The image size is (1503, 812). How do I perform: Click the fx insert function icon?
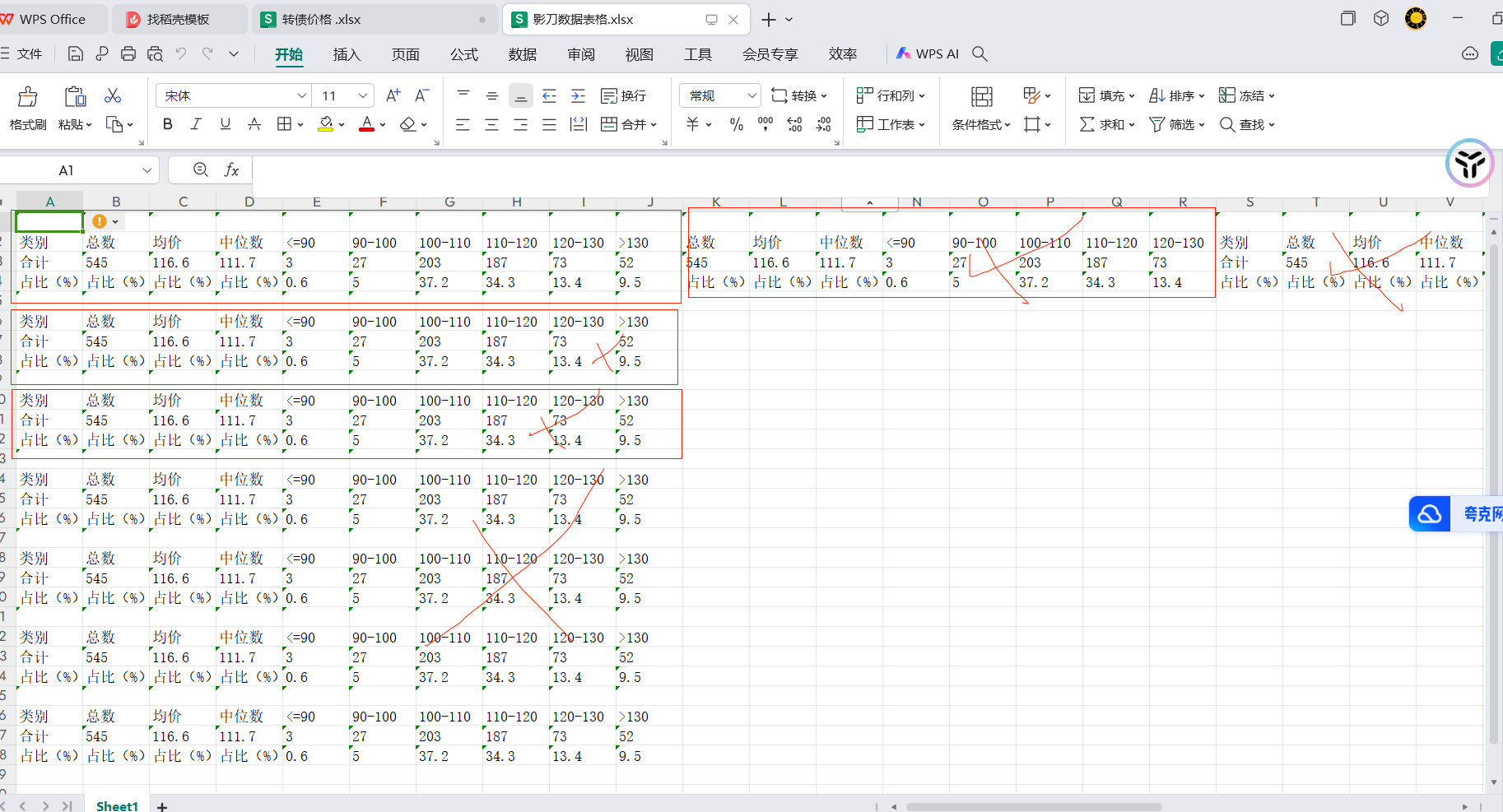(x=232, y=170)
